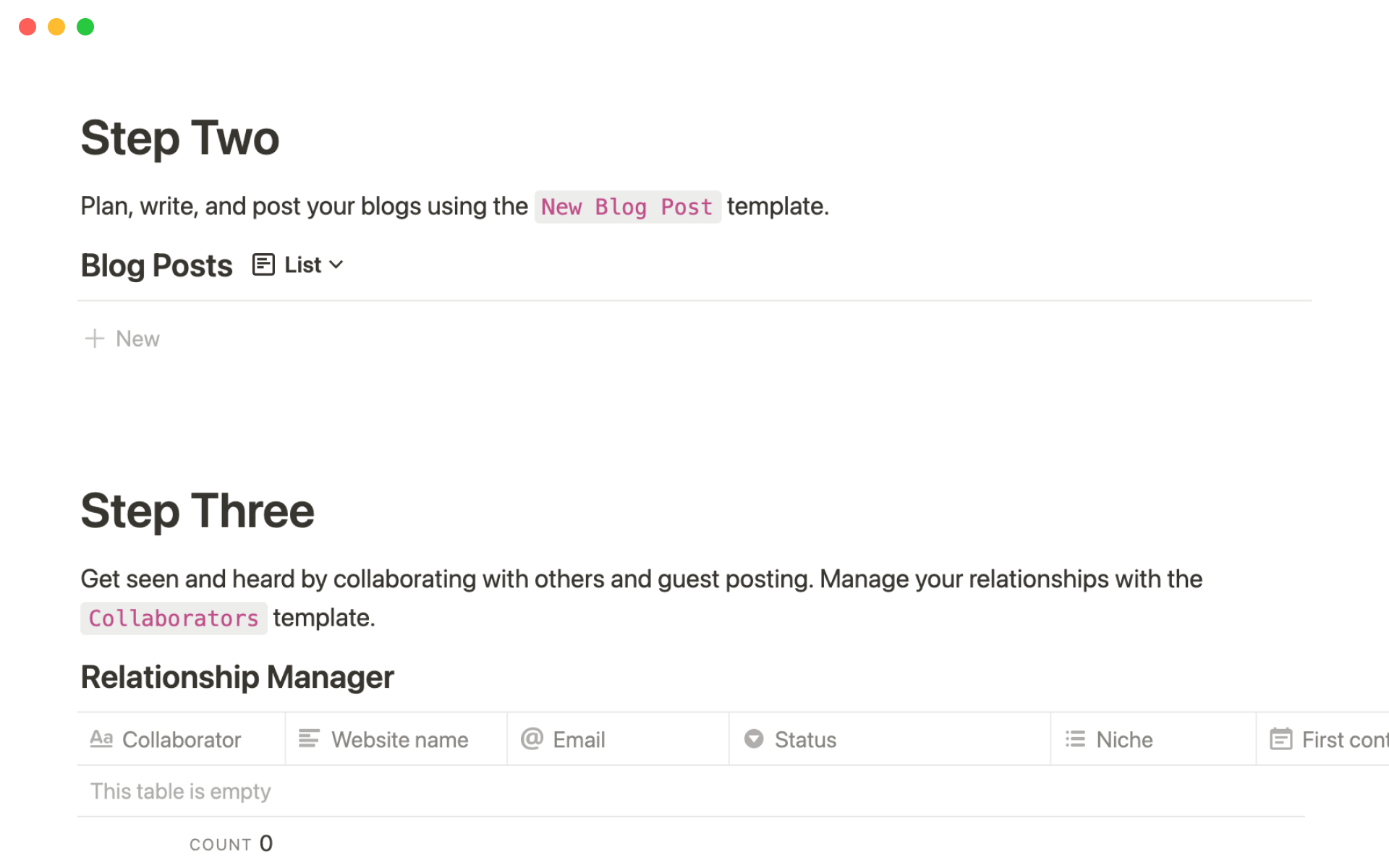Click the Collaborators inline code tag
1389x868 pixels.
[x=174, y=618]
